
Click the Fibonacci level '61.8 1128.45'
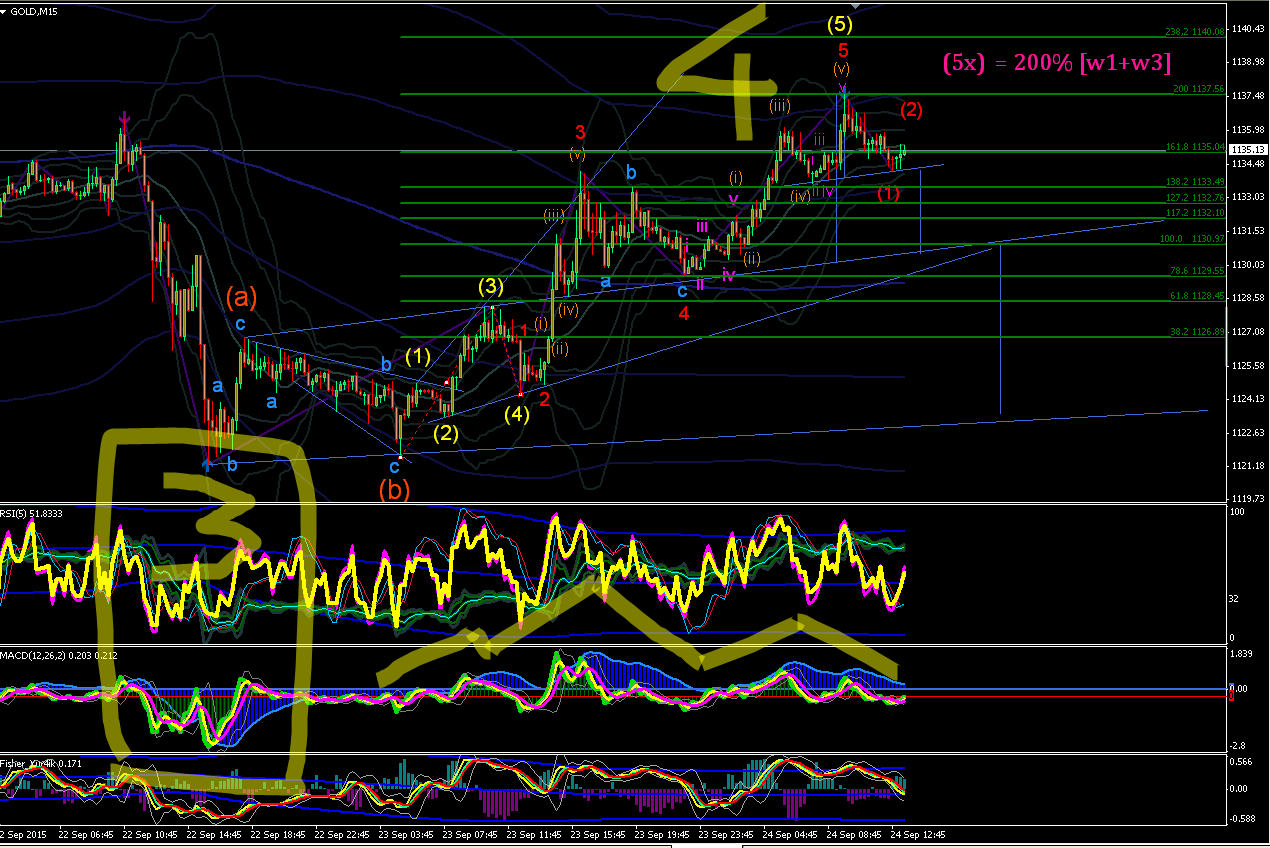tap(1196, 296)
